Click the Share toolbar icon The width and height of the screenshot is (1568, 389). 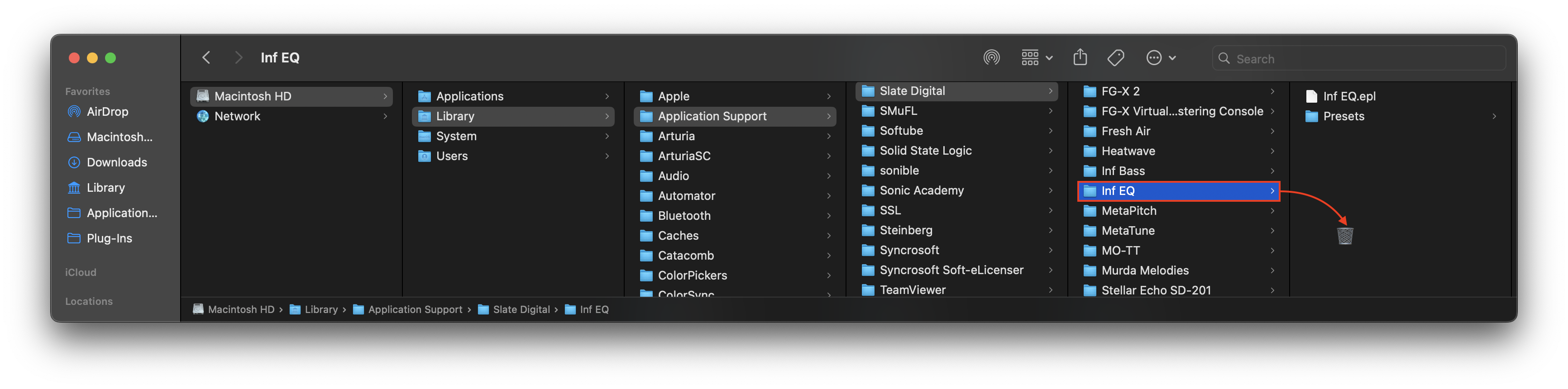point(1080,58)
